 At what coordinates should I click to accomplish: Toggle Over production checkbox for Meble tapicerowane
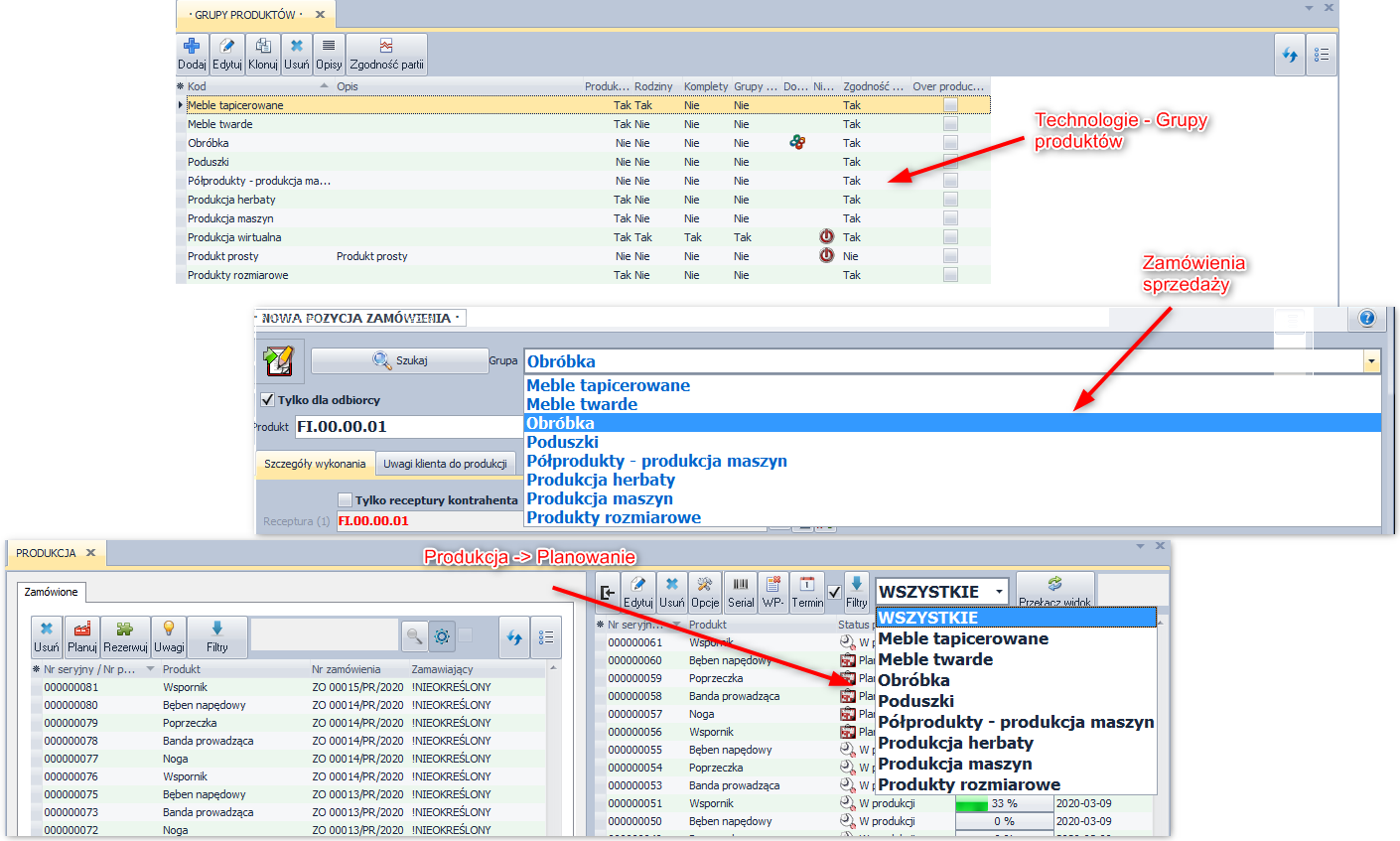coord(950,105)
